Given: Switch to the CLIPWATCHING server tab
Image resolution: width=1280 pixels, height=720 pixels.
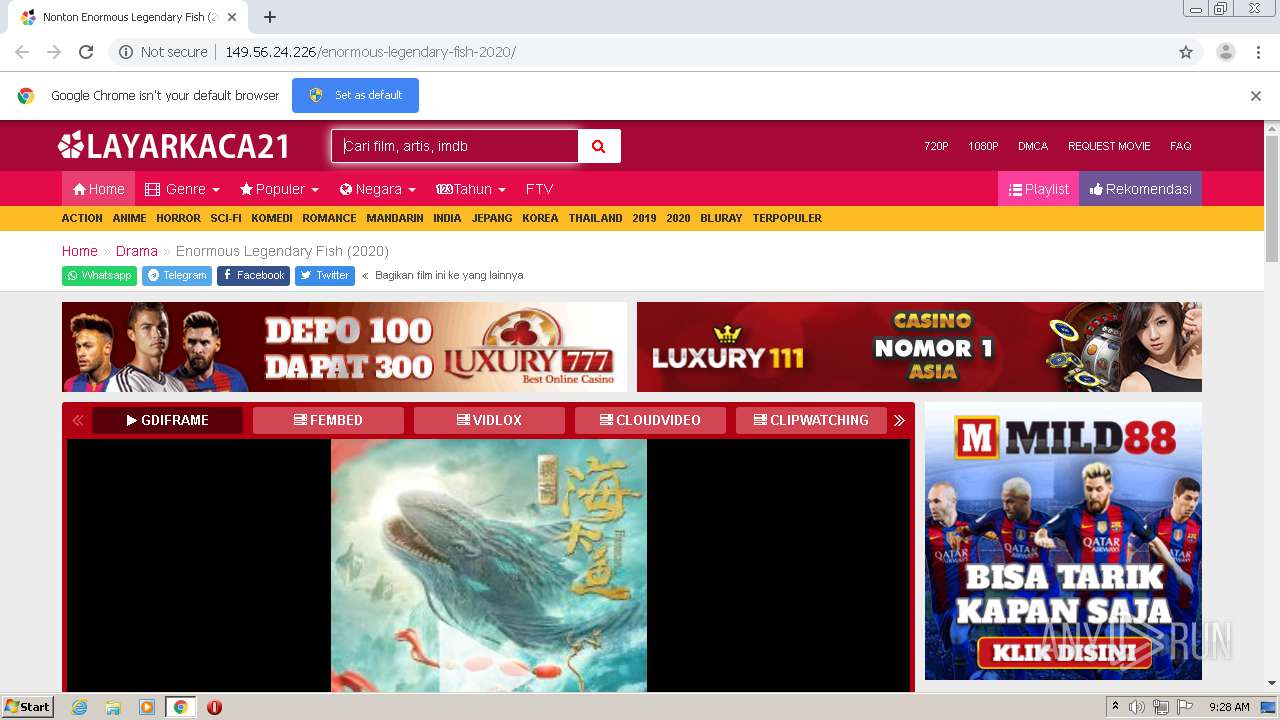Looking at the screenshot, I should click(x=811, y=420).
